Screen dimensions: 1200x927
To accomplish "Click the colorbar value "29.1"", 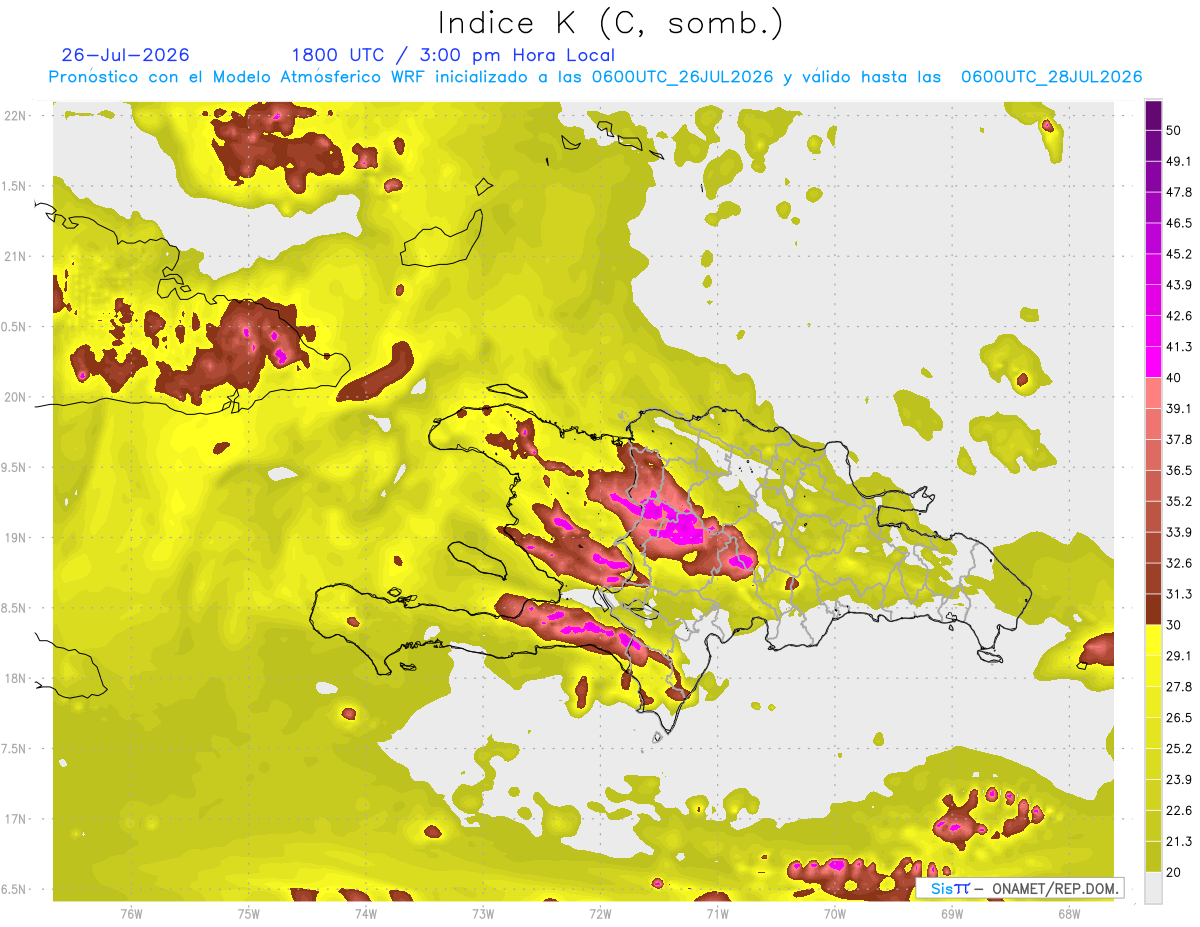I will [1179, 656].
